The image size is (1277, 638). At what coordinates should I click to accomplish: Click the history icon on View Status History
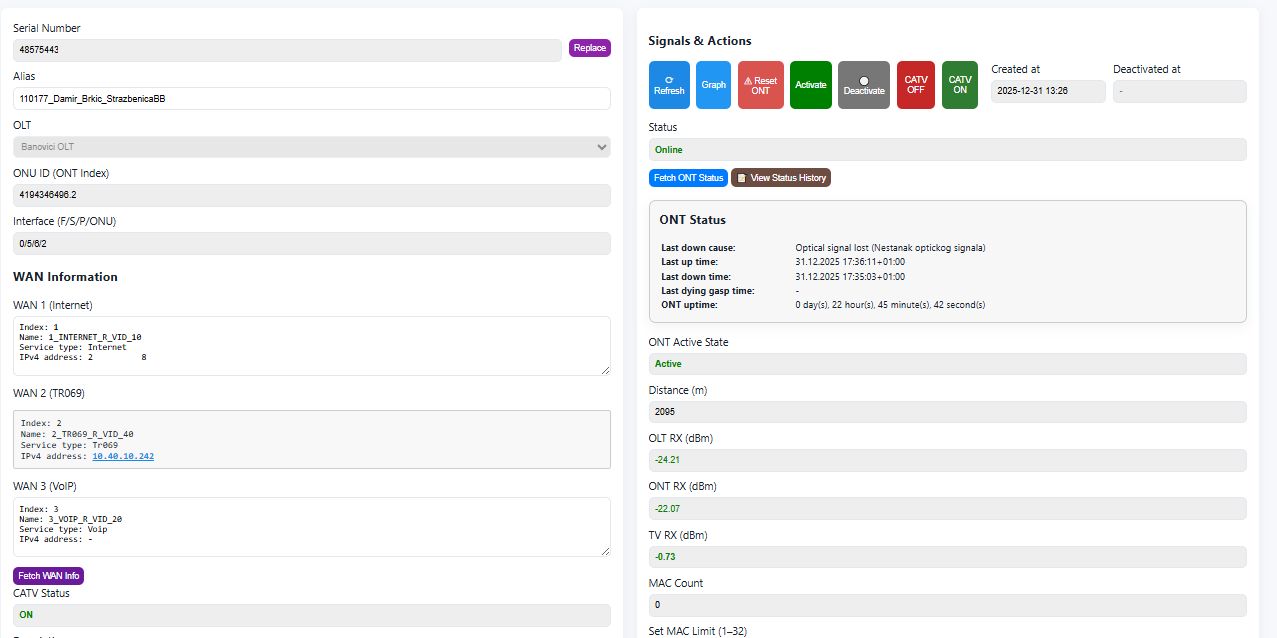[740, 177]
